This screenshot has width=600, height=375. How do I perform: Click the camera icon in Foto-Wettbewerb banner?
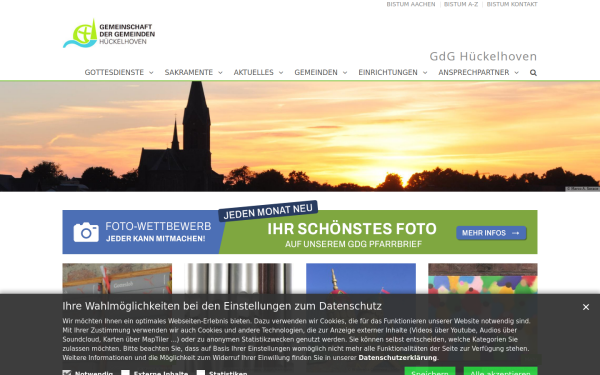[86, 232]
